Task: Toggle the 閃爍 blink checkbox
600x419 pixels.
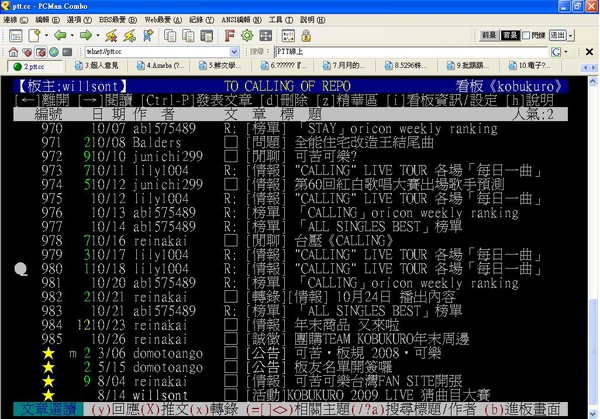Action: (526, 36)
